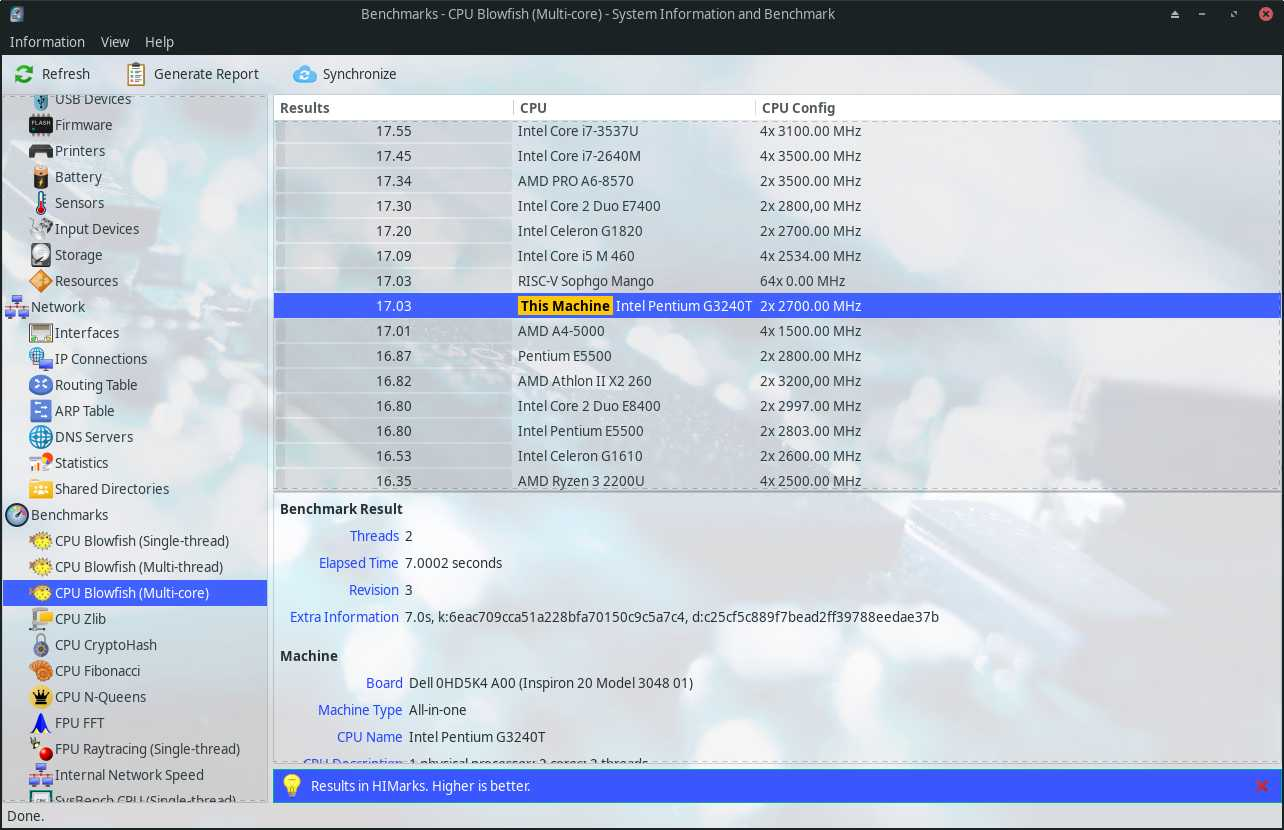Select the Intel Core 2 Duo E8400 row
The height and width of the screenshot is (830, 1284).
tap(777, 406)
